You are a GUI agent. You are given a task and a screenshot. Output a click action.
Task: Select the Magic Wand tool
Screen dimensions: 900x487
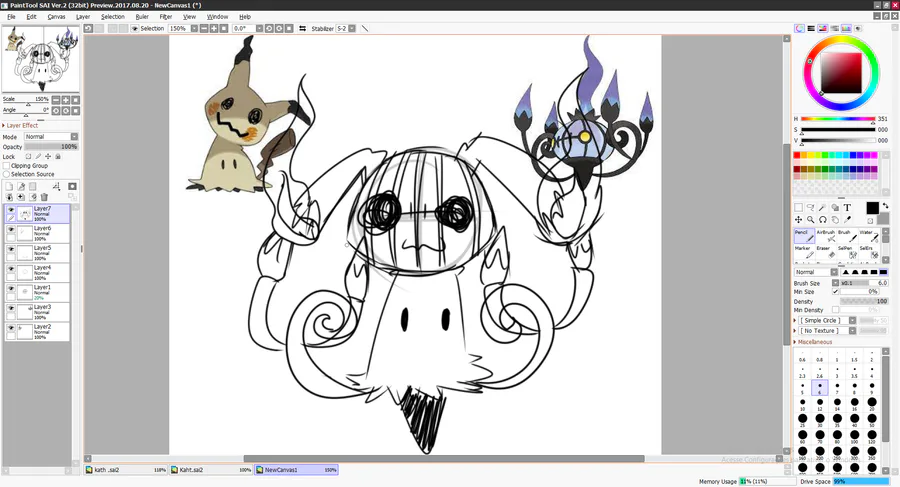[x=823, y=207]
